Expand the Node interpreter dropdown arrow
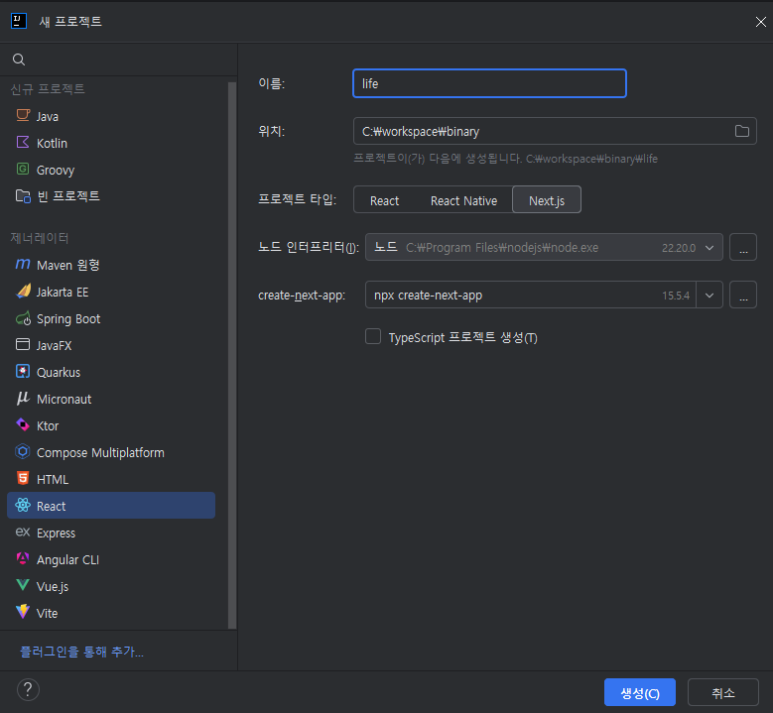 [709, 248]
